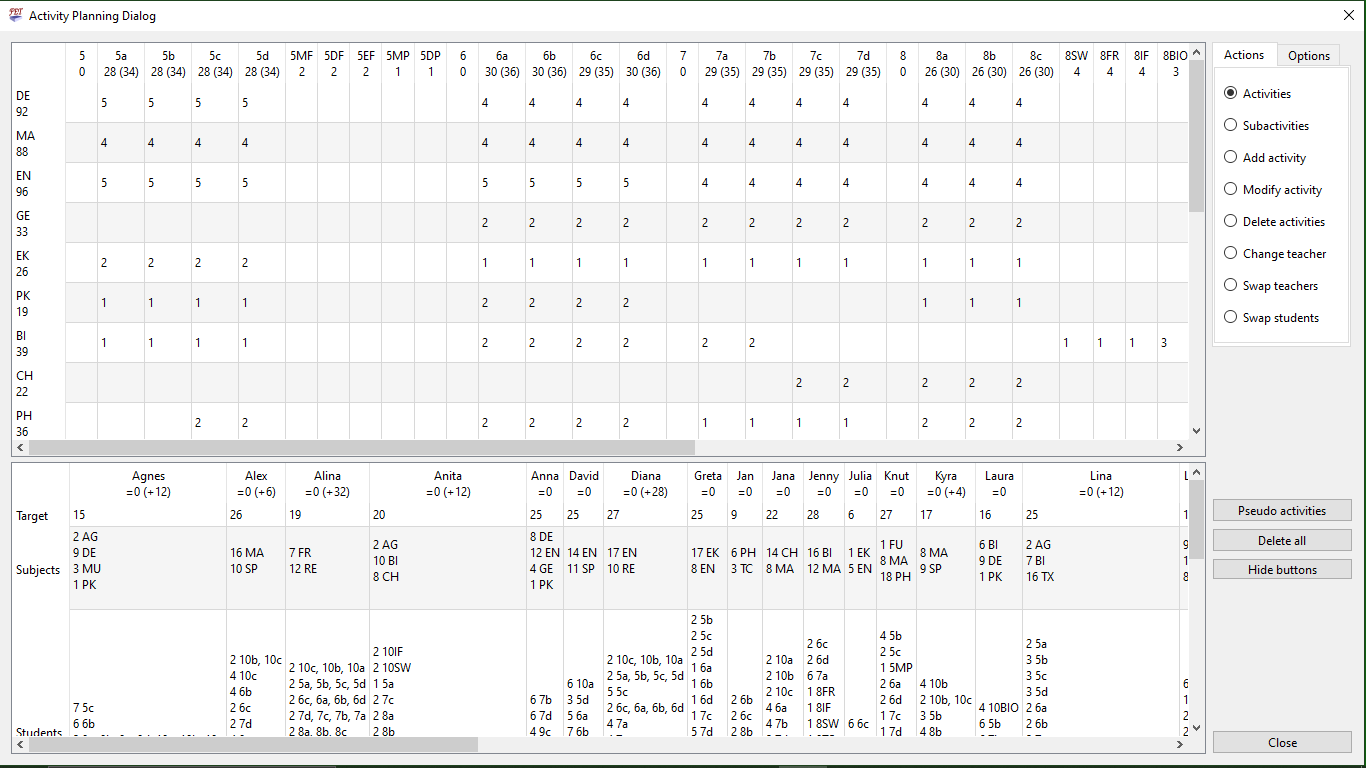Click the DE subject row header in the upper table

click(39, 104)
